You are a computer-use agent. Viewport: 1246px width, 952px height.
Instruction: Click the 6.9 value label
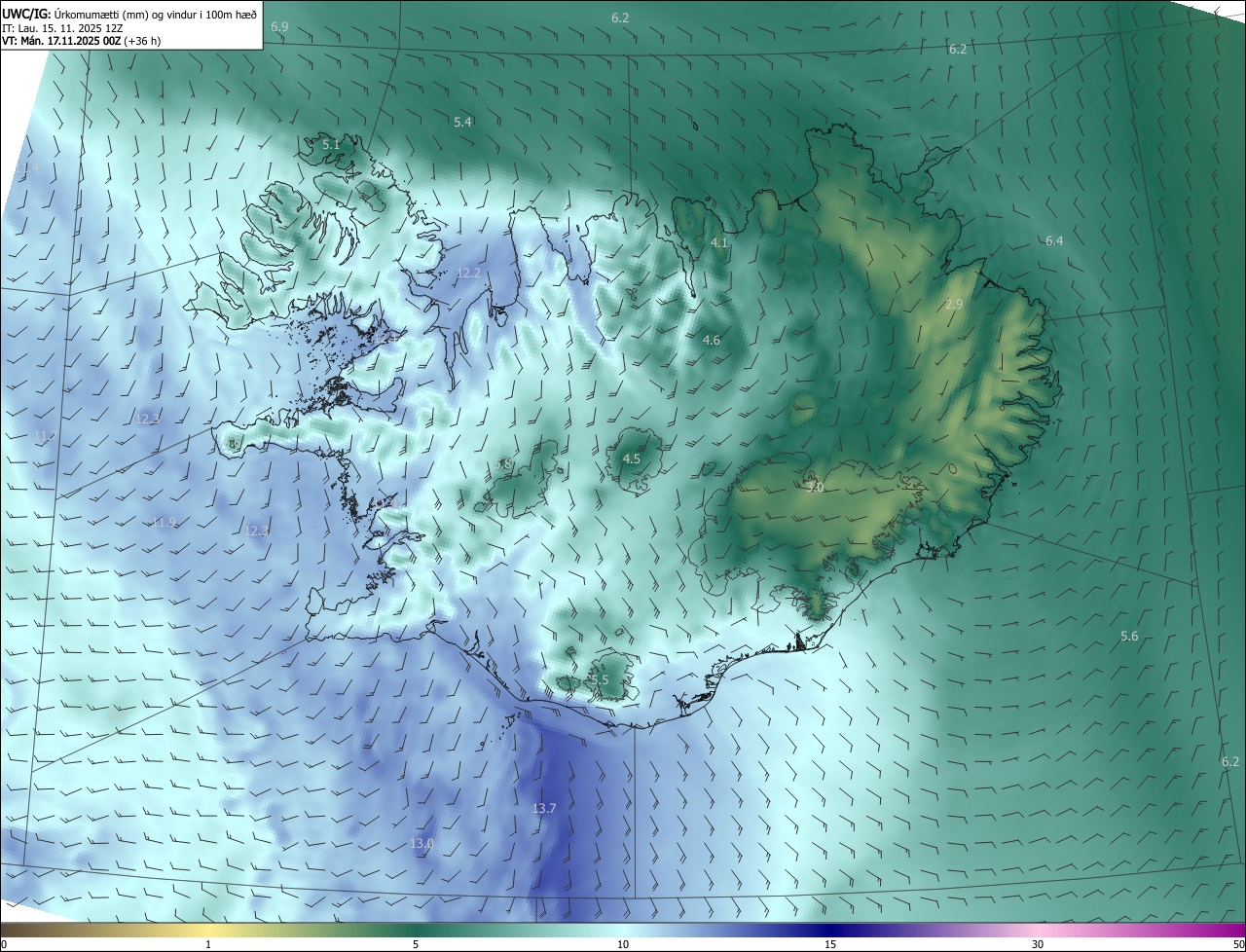[x=279, y=27]
